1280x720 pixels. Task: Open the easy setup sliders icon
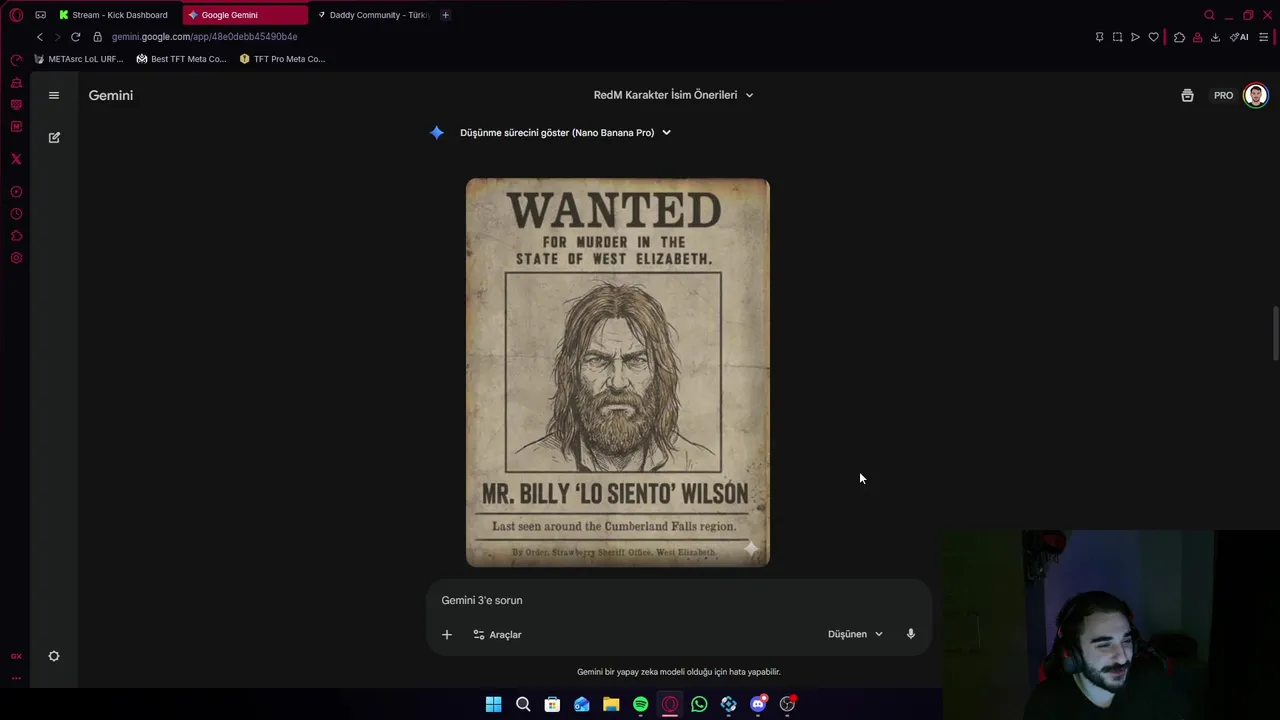[1263, 37]
